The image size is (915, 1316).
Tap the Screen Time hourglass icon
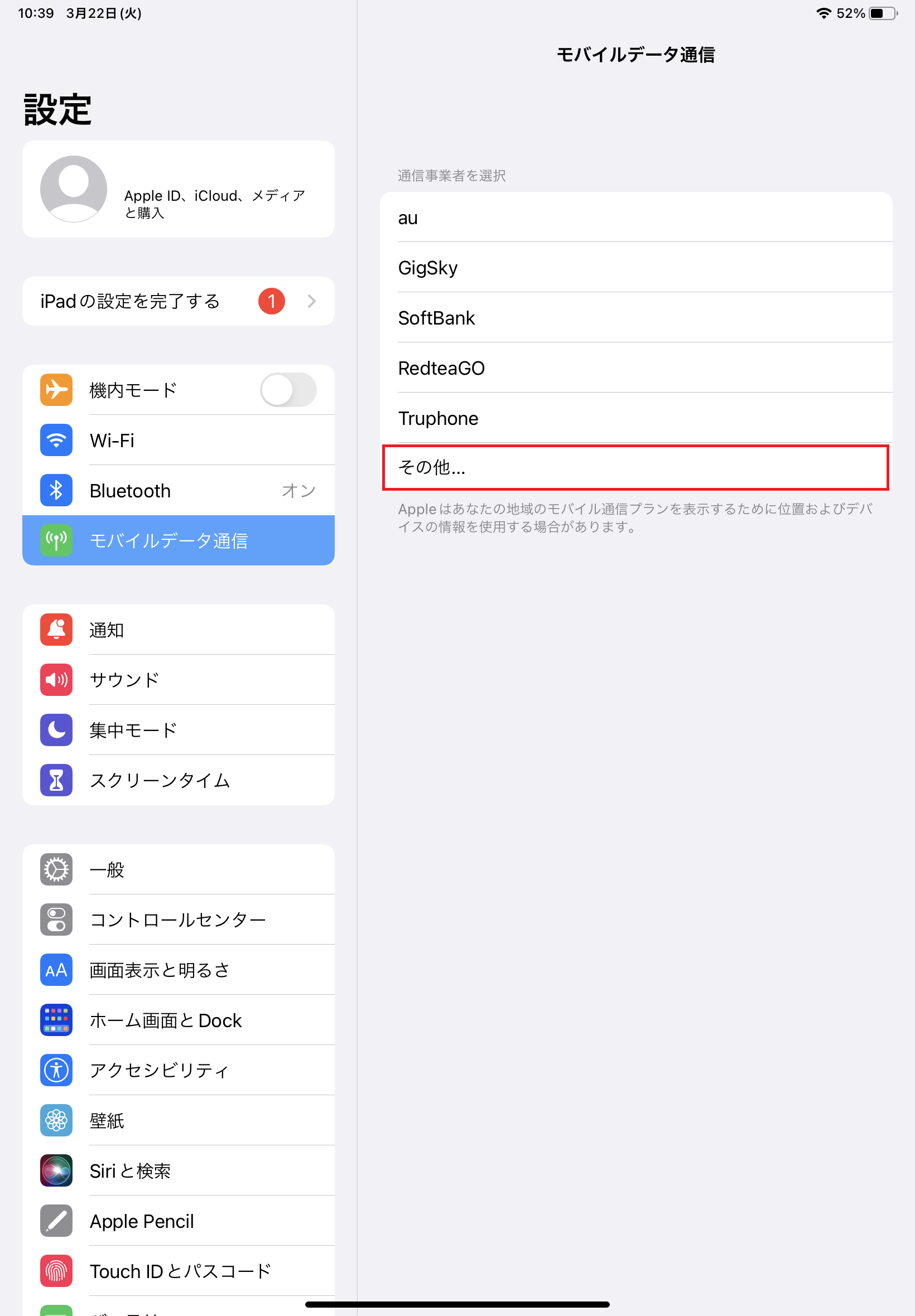click(x=56, y=780)
